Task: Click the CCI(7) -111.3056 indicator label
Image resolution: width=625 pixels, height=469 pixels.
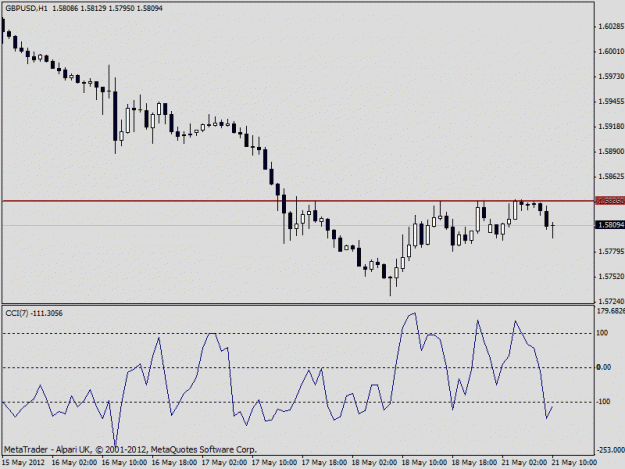Action: pos(34,313)
